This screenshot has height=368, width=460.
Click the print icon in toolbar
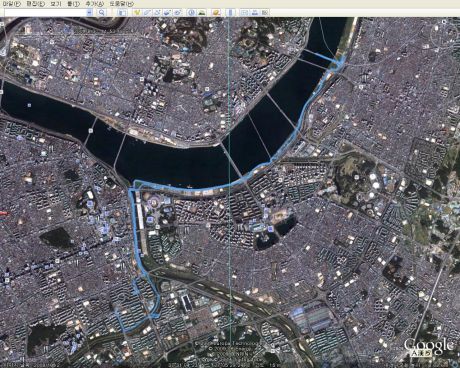pos(255,13)
